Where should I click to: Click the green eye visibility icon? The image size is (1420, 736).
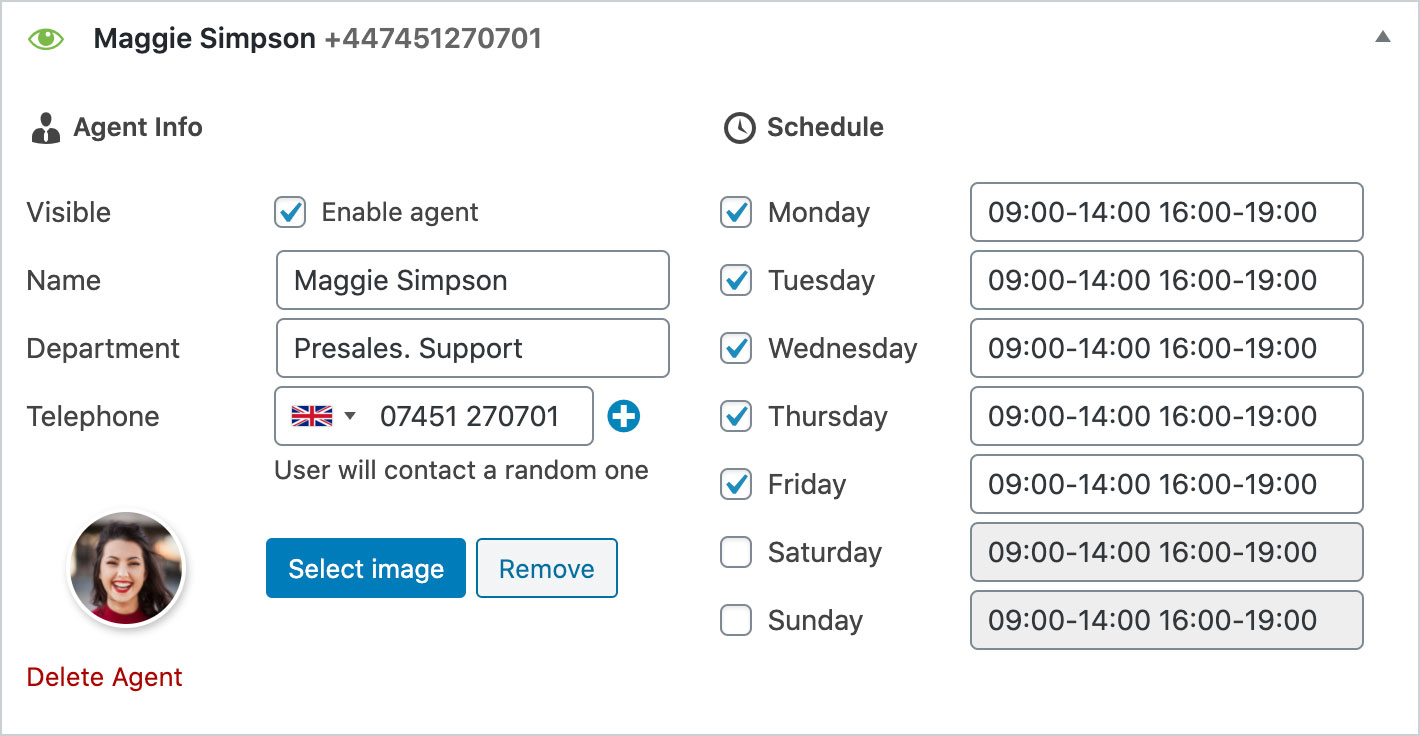pyautogui.click(x=46, y=39)
